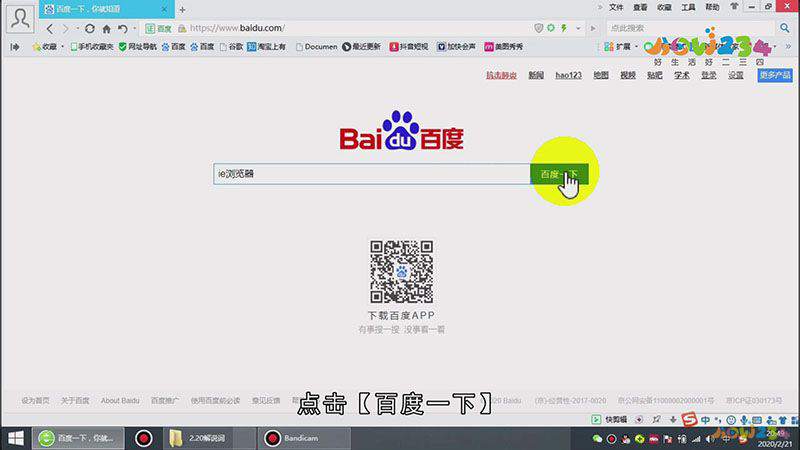
Task: Click the magnifier search icon top right
Action: coord(785,28)
